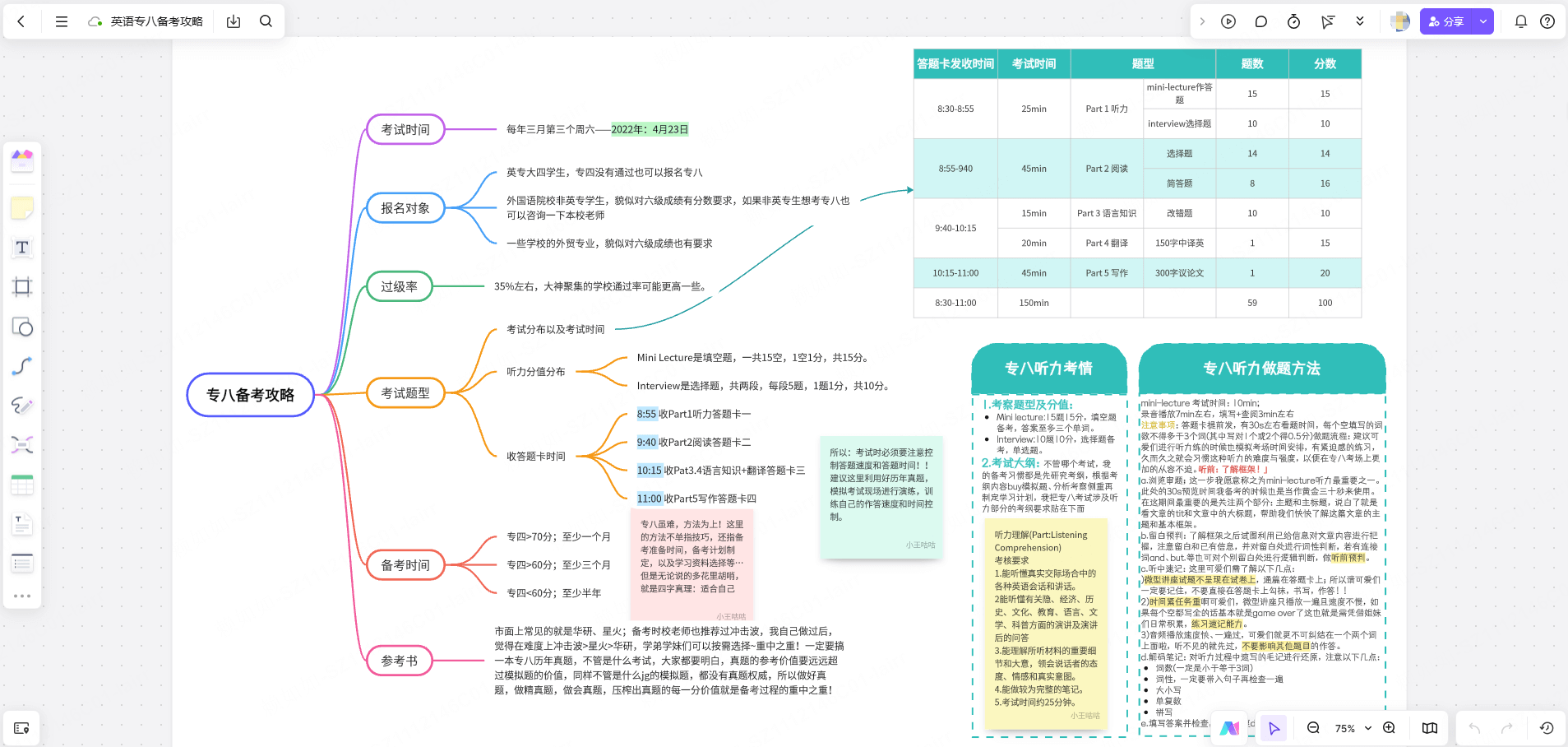Screen dimensions: 1568x747
Task: Click the undo arrow
Action: click(x=1474, y=728)
